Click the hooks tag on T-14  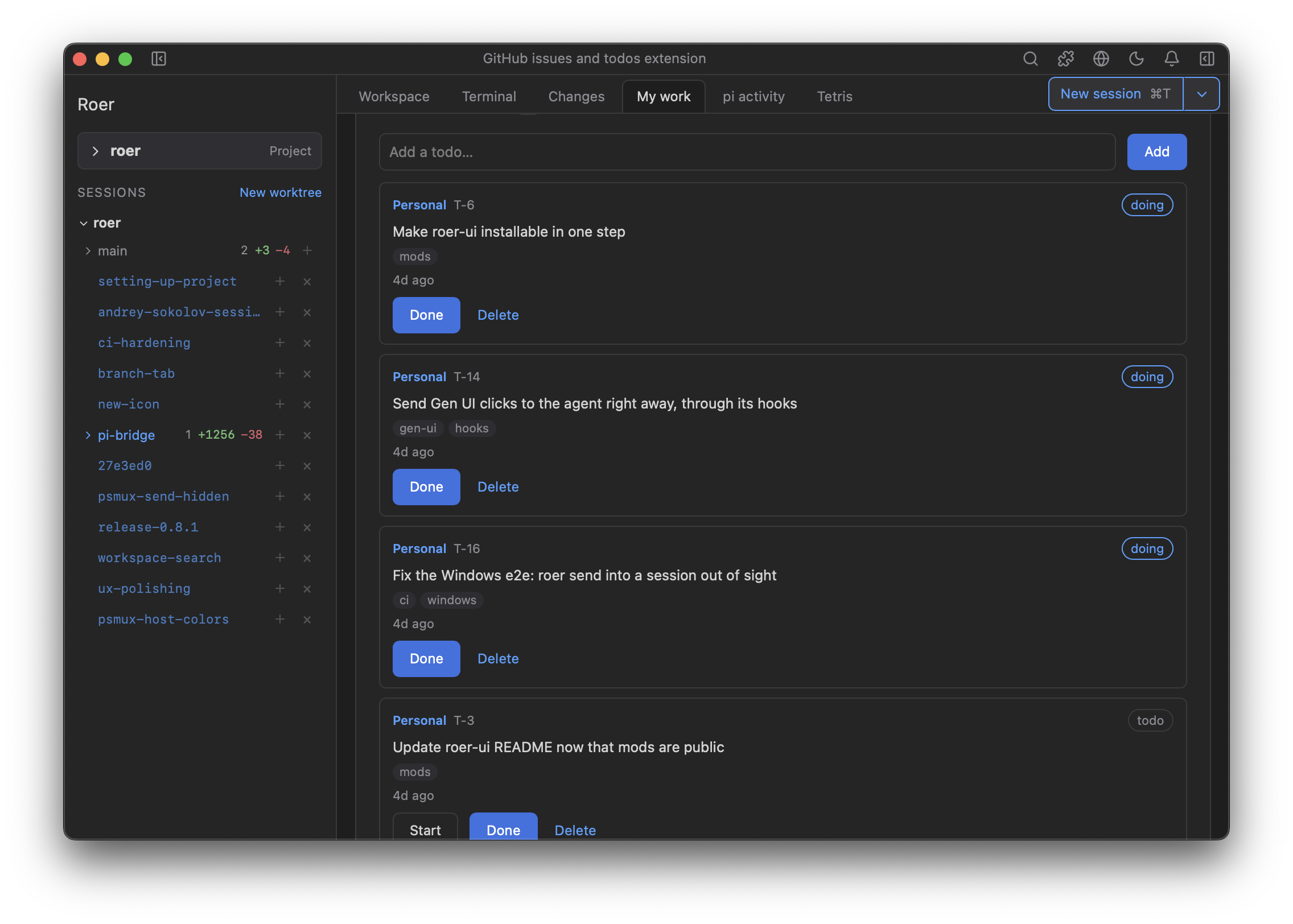coord(471,428)
